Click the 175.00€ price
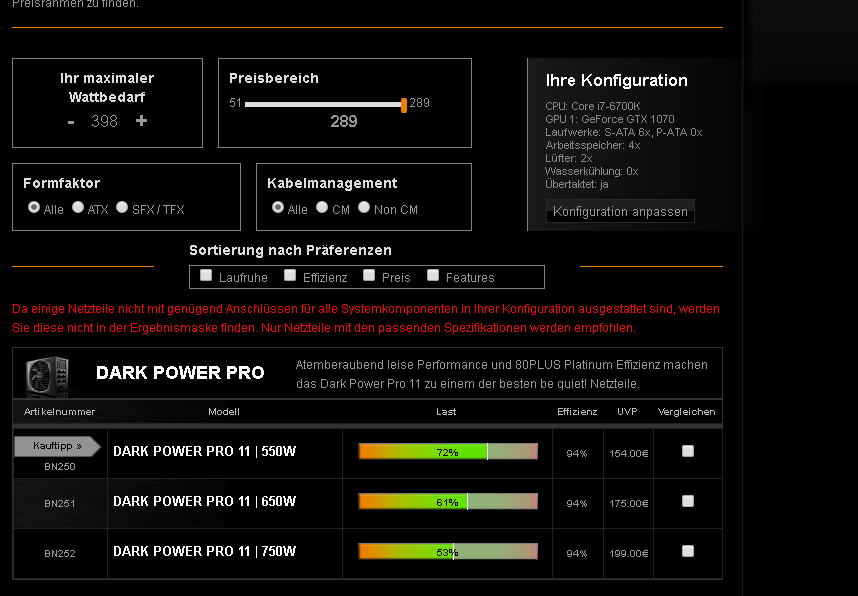 [x=629, y=504]
